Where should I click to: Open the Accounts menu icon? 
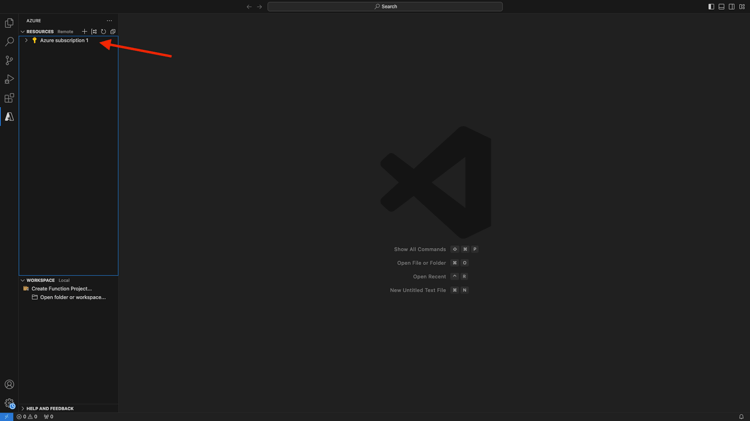9,384
